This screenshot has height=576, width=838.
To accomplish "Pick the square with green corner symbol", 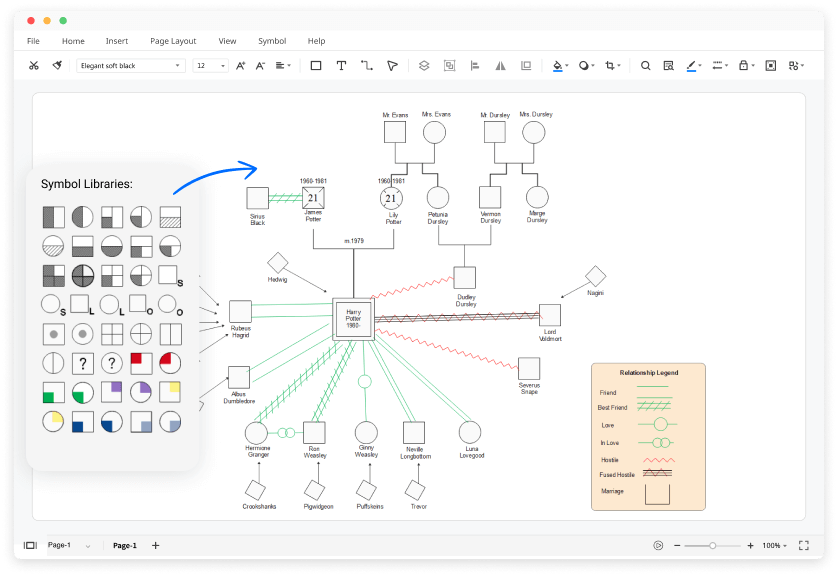I will coord(53,393).
